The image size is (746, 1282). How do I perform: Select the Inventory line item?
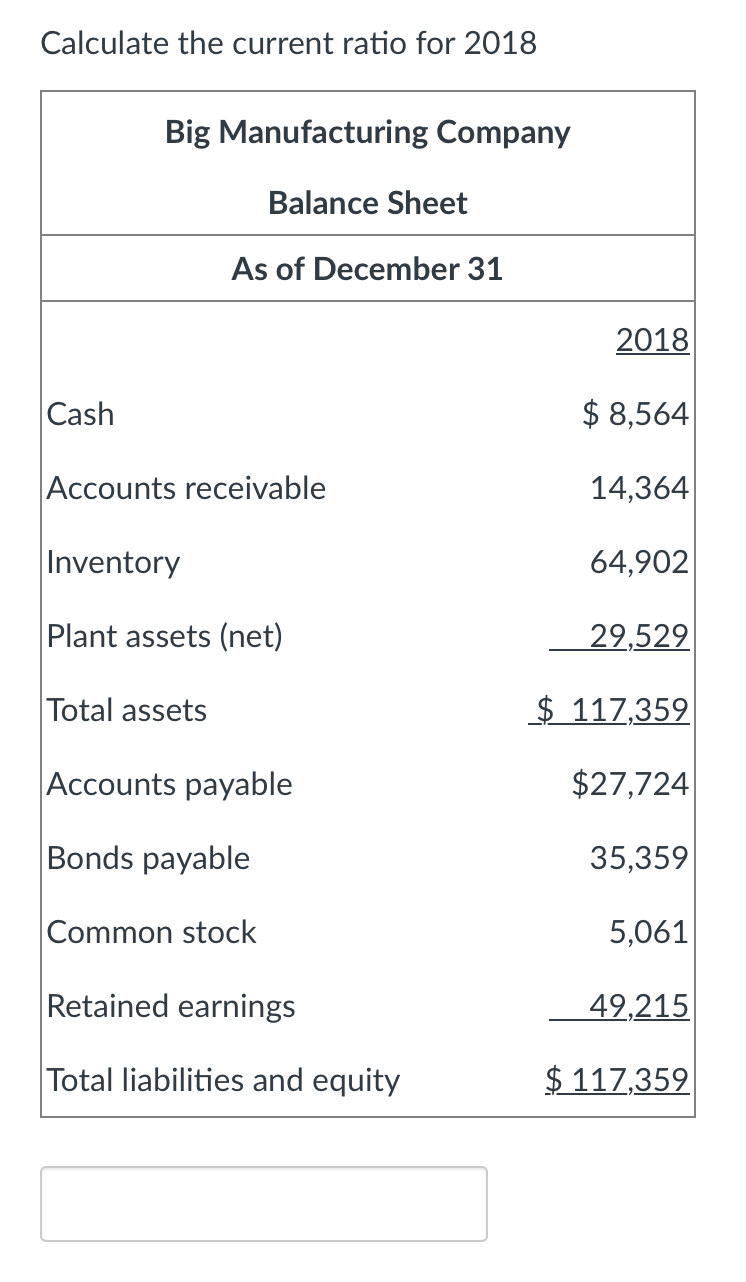tap(112, 562)
